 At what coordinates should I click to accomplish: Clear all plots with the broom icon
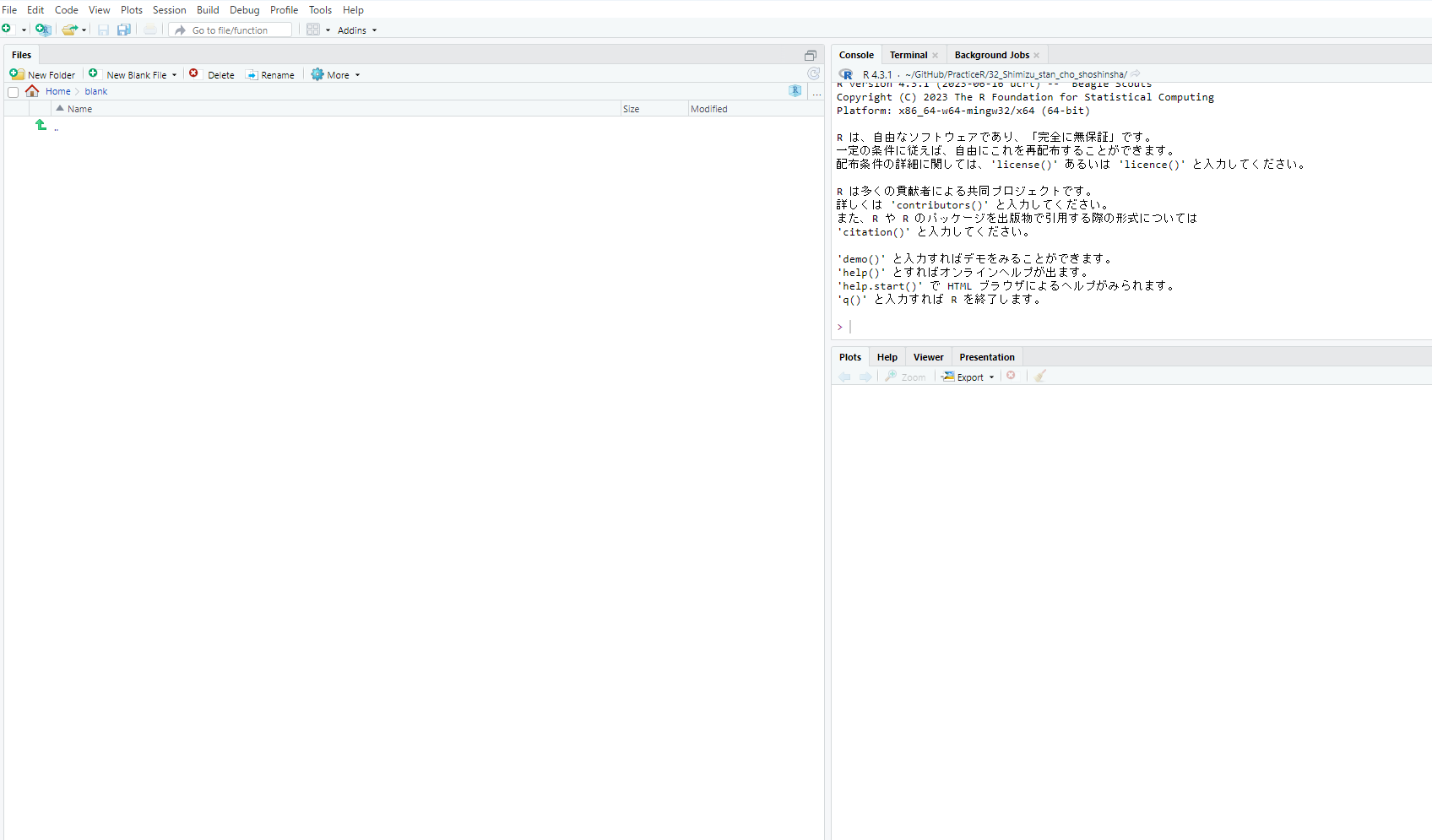1039,376
